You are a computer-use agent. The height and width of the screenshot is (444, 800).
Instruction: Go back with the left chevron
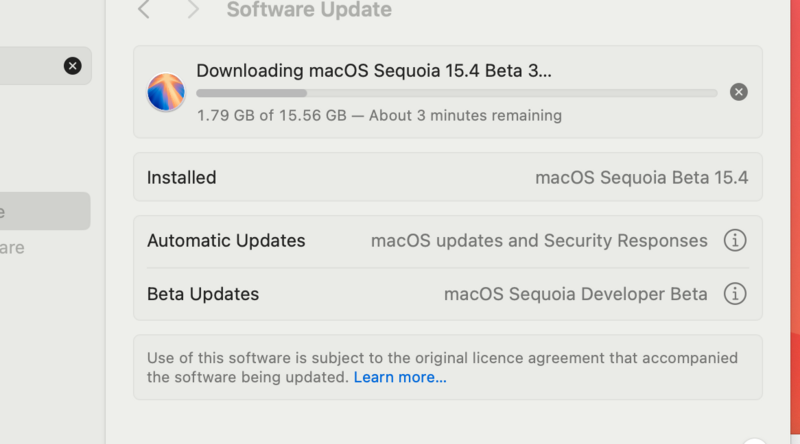pos(144,10)
